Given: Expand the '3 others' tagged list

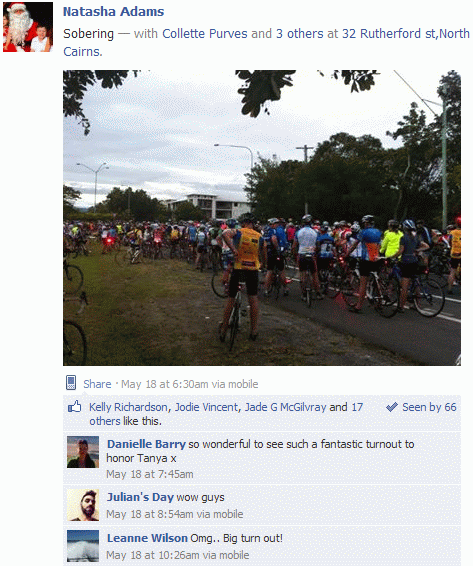Looking at the screenshot, I should pyautogui.click(x=300, y=34).
